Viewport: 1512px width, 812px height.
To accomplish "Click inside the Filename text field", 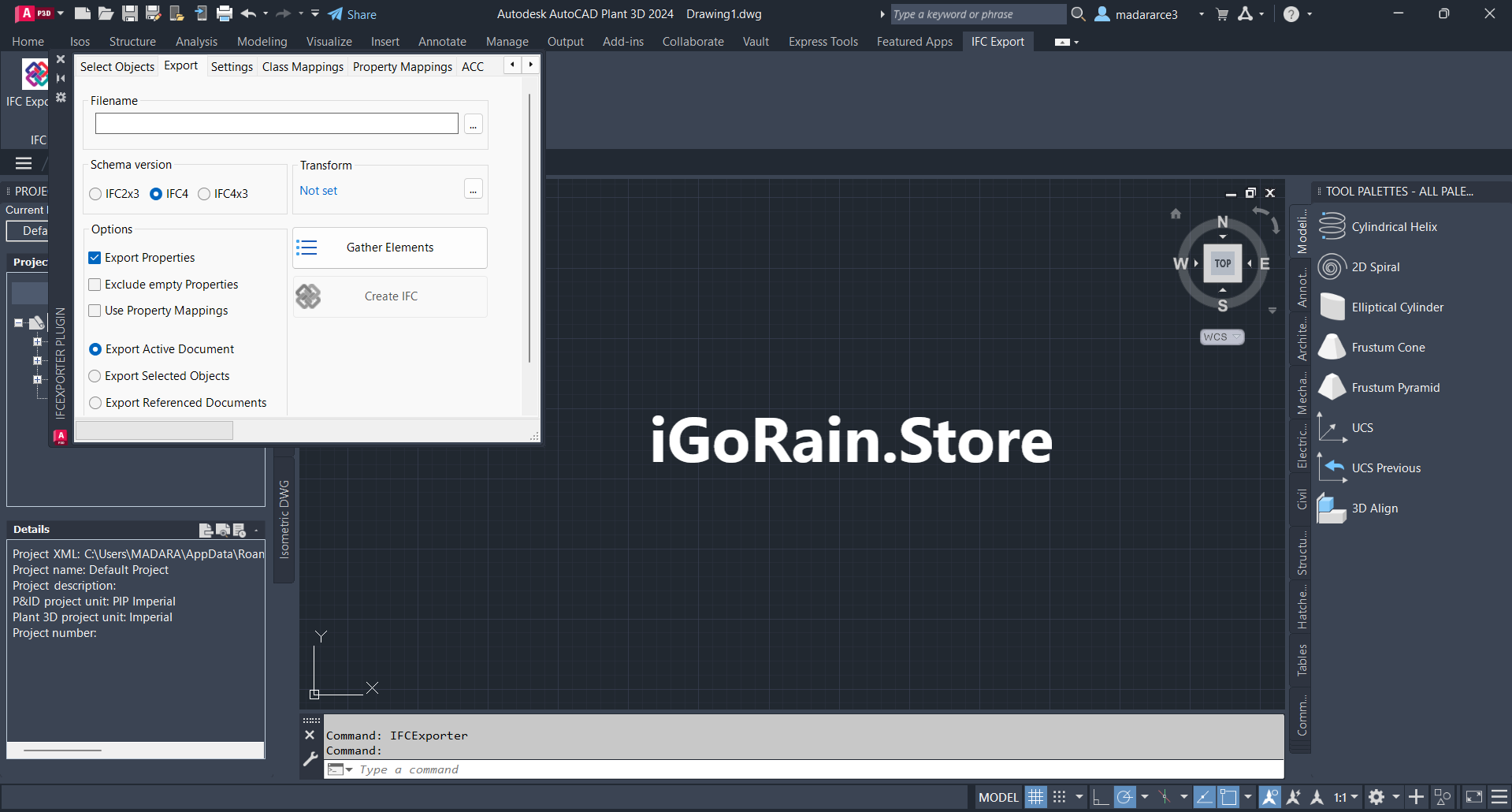I will pyautogui.click(x=277, y=124).
